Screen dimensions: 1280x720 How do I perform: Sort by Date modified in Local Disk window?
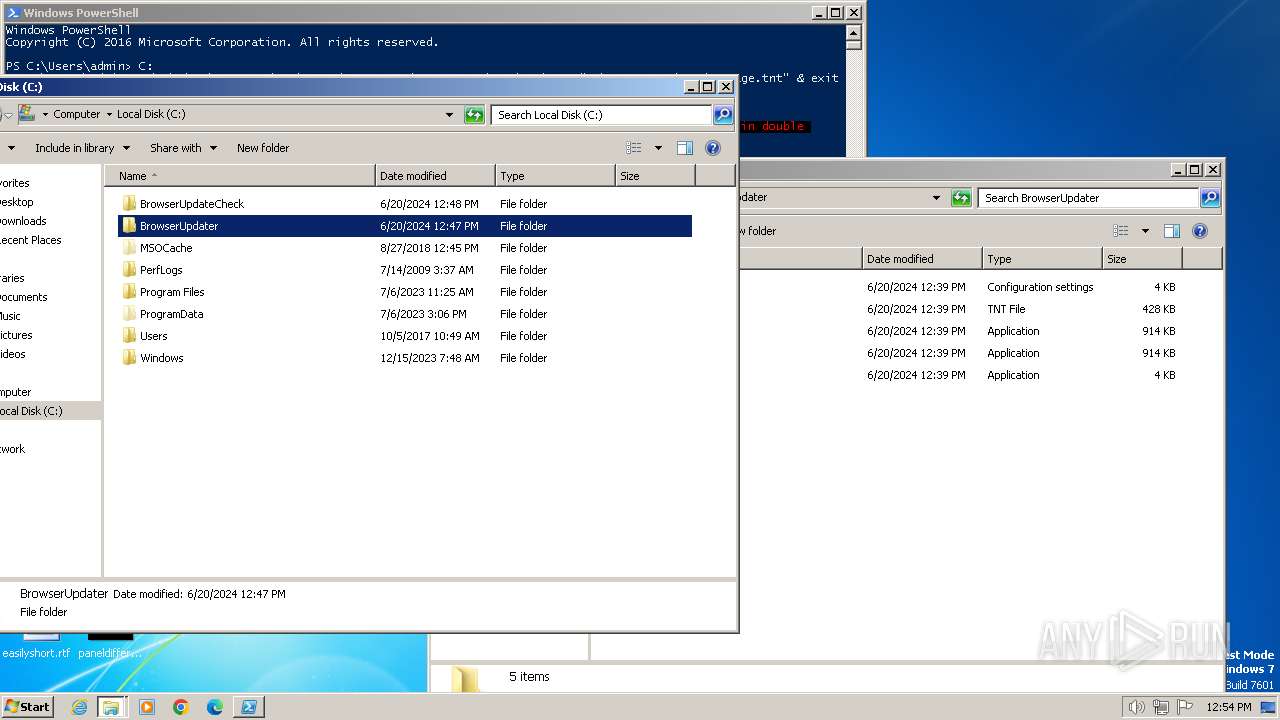pyautogui.click(x=435, y=176)
